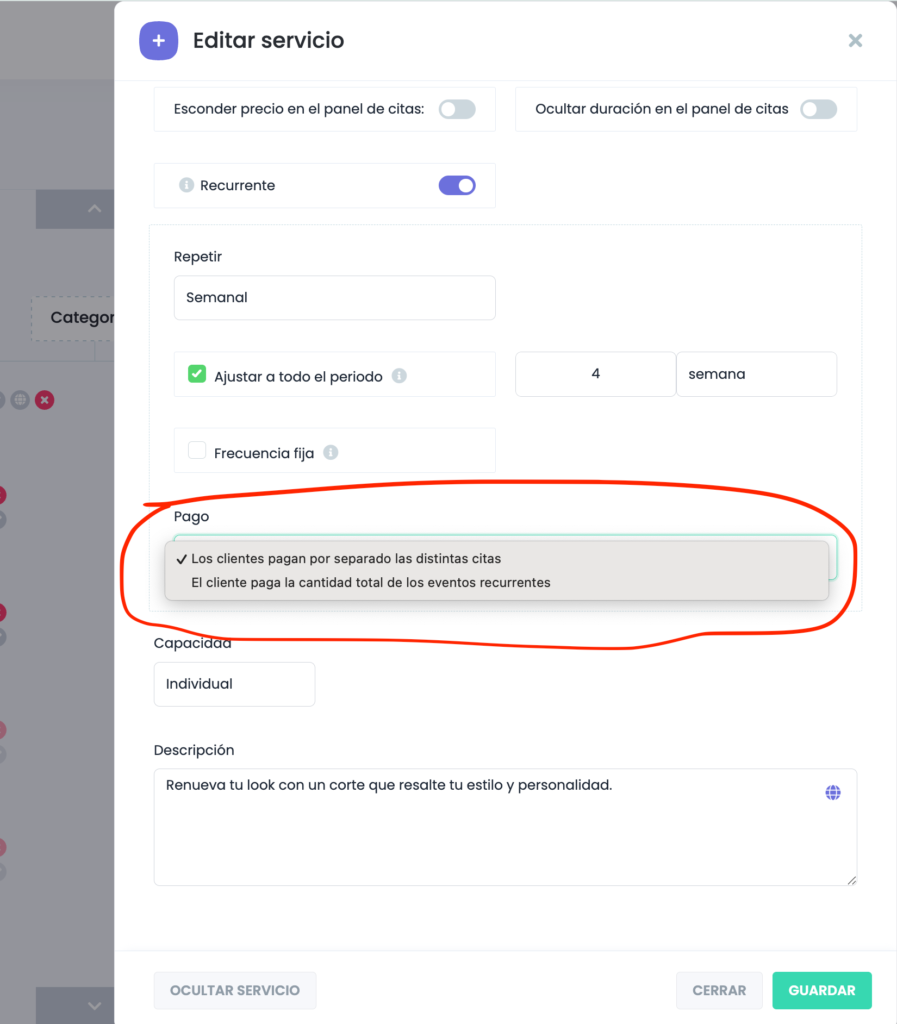Click the OCULTAR SERVICIO button

pyautogui.click(x=235, y=990)
